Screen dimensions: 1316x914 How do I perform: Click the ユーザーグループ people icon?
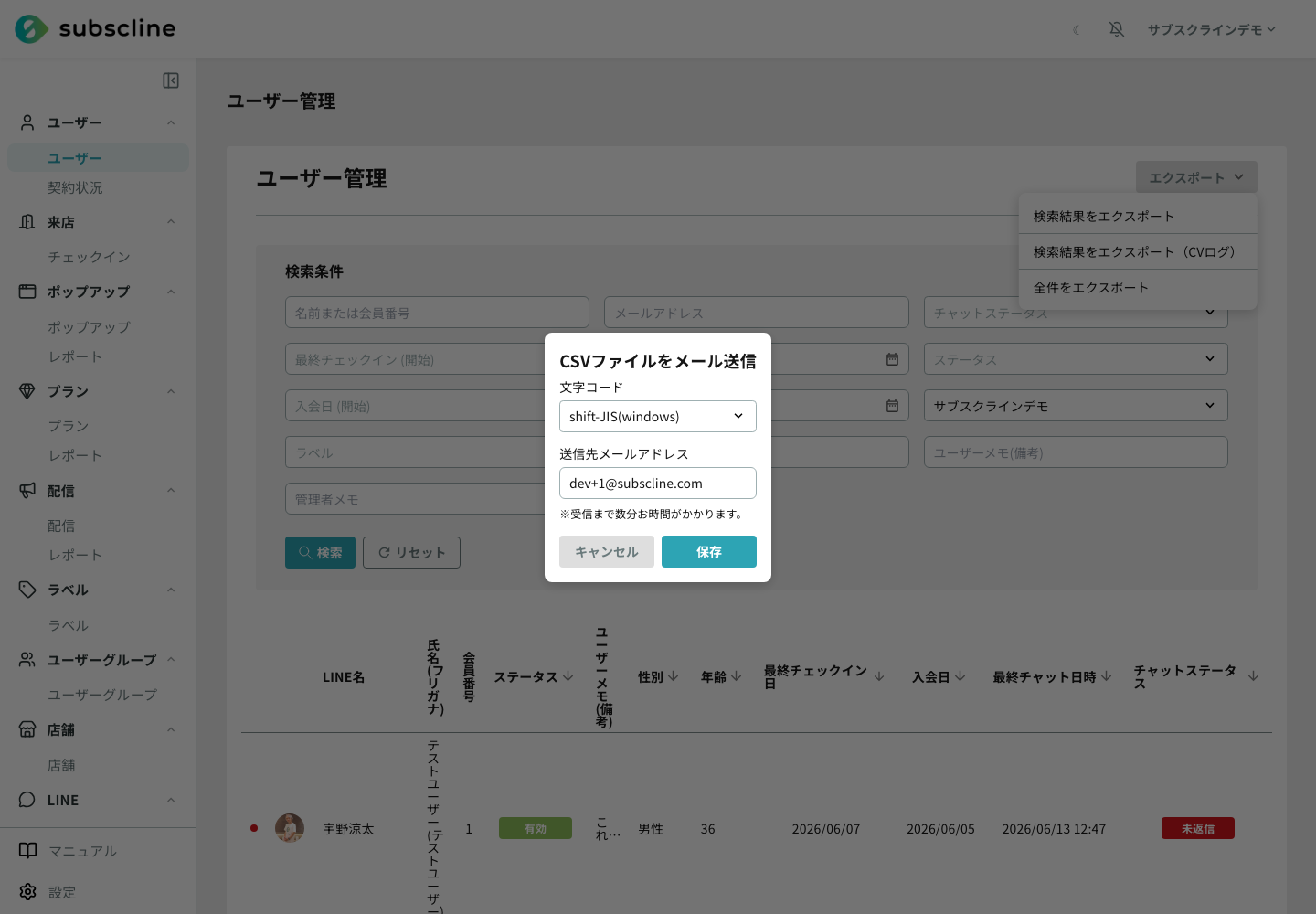[x=27, y=660]
